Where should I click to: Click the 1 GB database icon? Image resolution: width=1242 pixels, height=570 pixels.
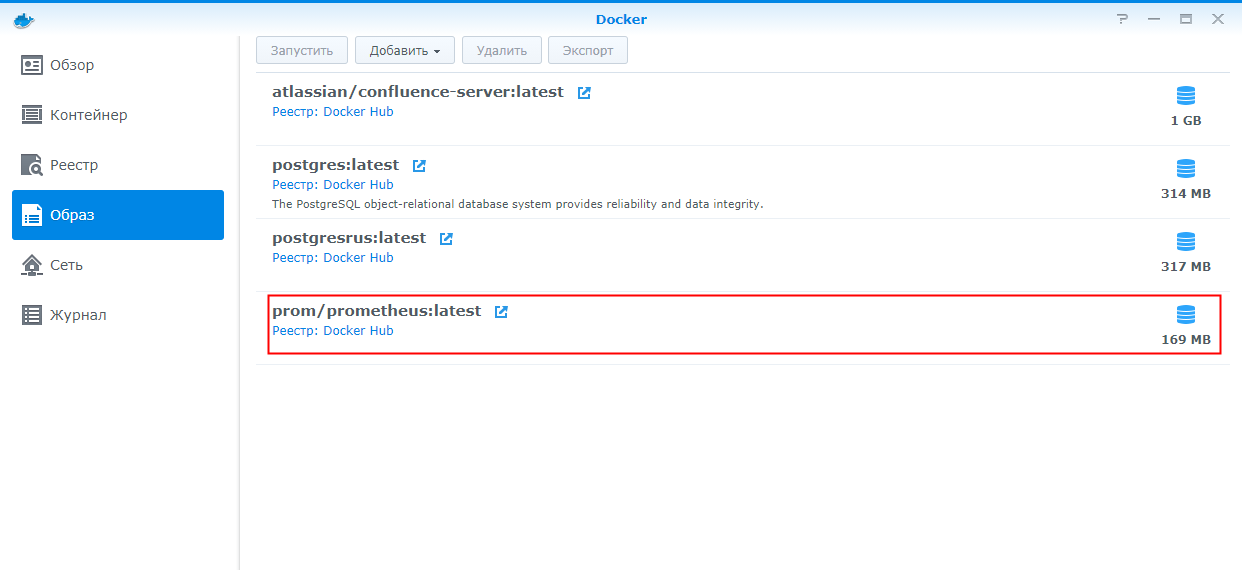click(x=1186, y=96)
